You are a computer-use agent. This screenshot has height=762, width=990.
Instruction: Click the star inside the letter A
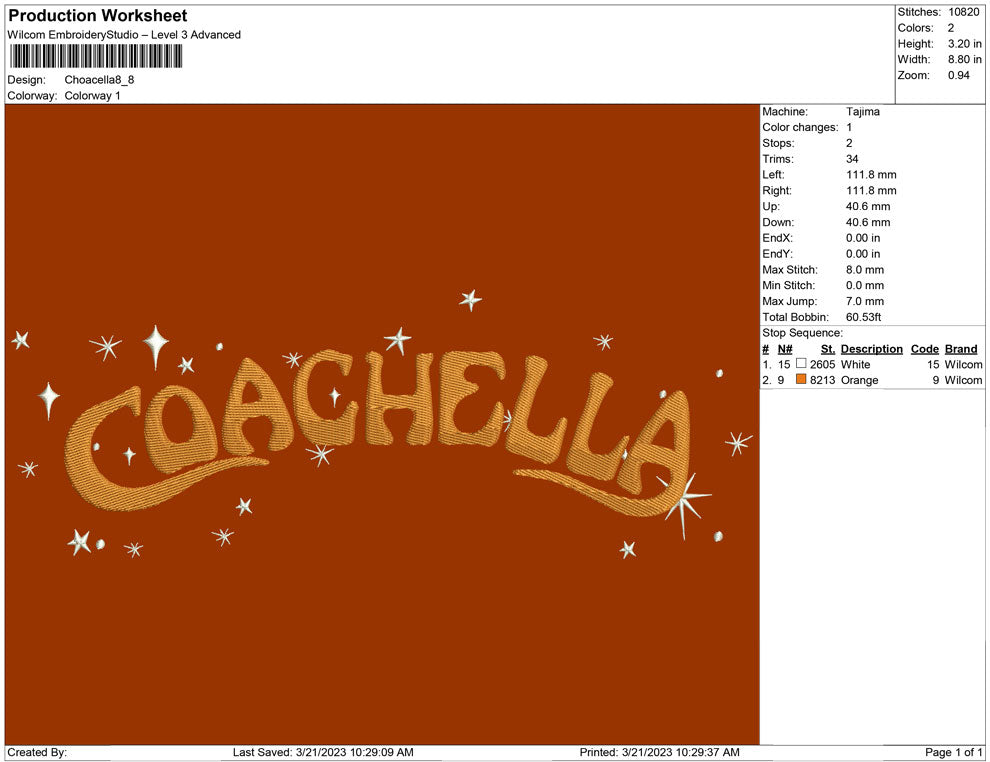(335, 396)
